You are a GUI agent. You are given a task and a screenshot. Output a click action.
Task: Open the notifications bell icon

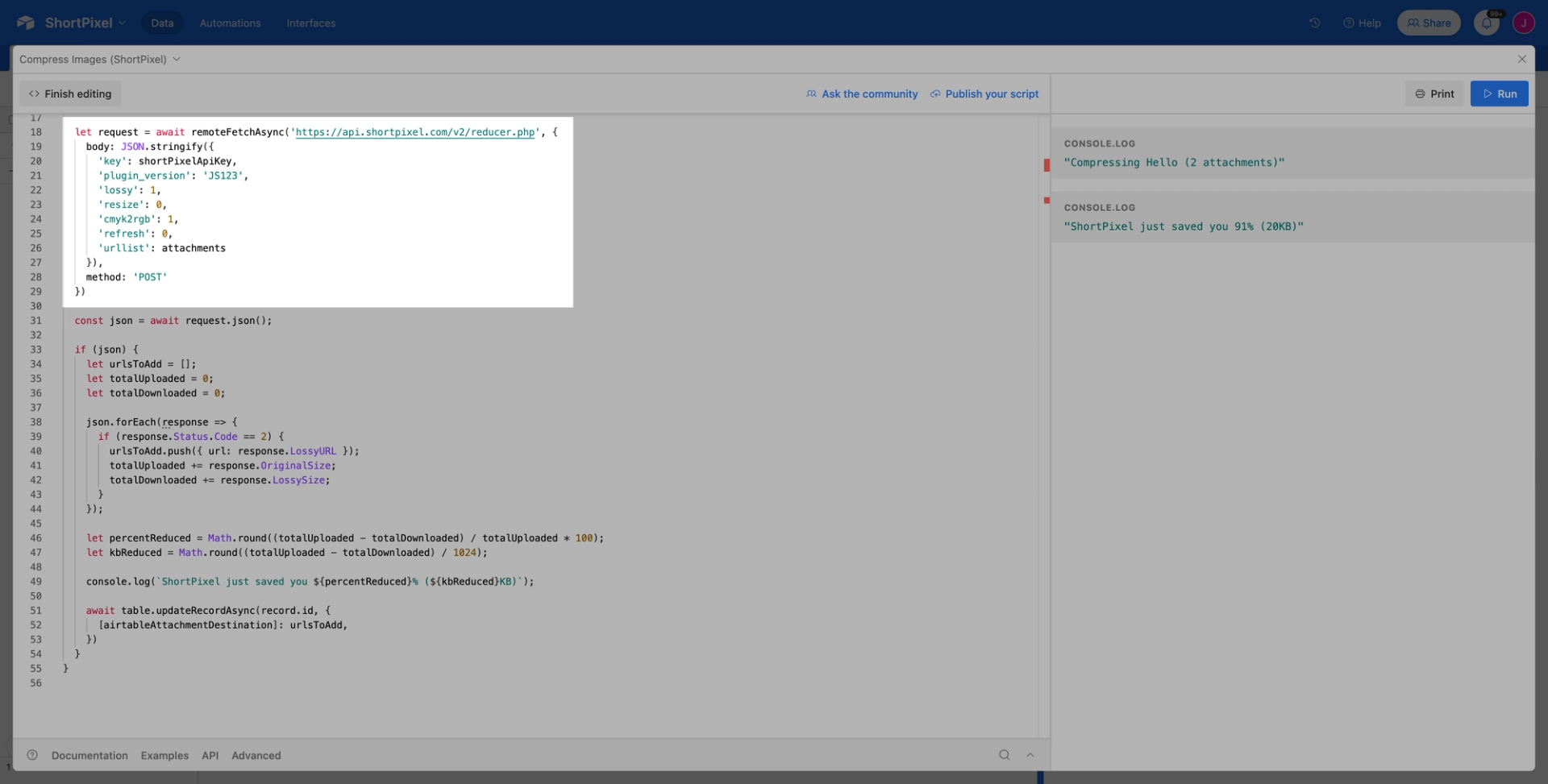1487,23
